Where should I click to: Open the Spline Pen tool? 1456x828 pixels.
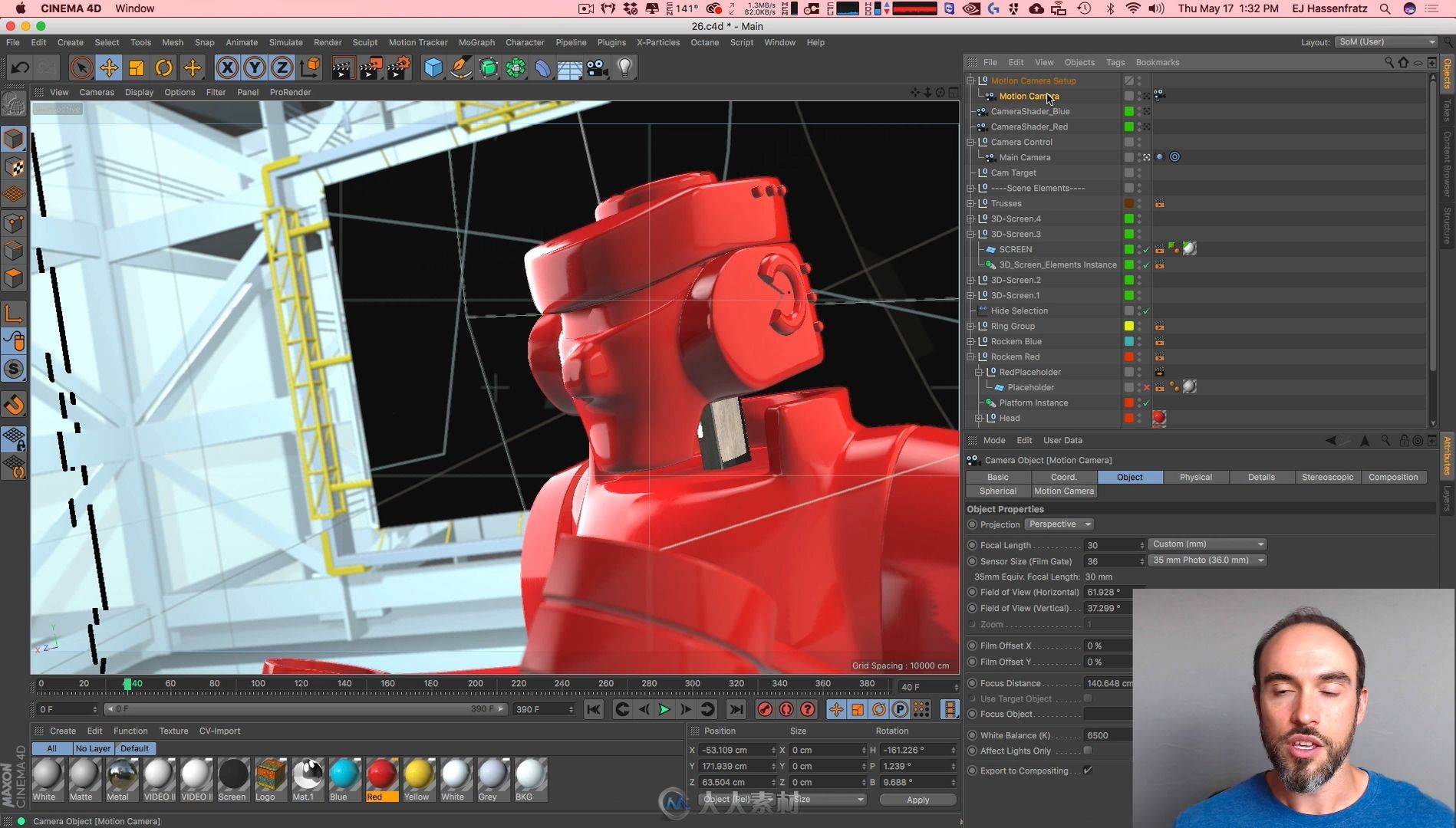[461, 67]
